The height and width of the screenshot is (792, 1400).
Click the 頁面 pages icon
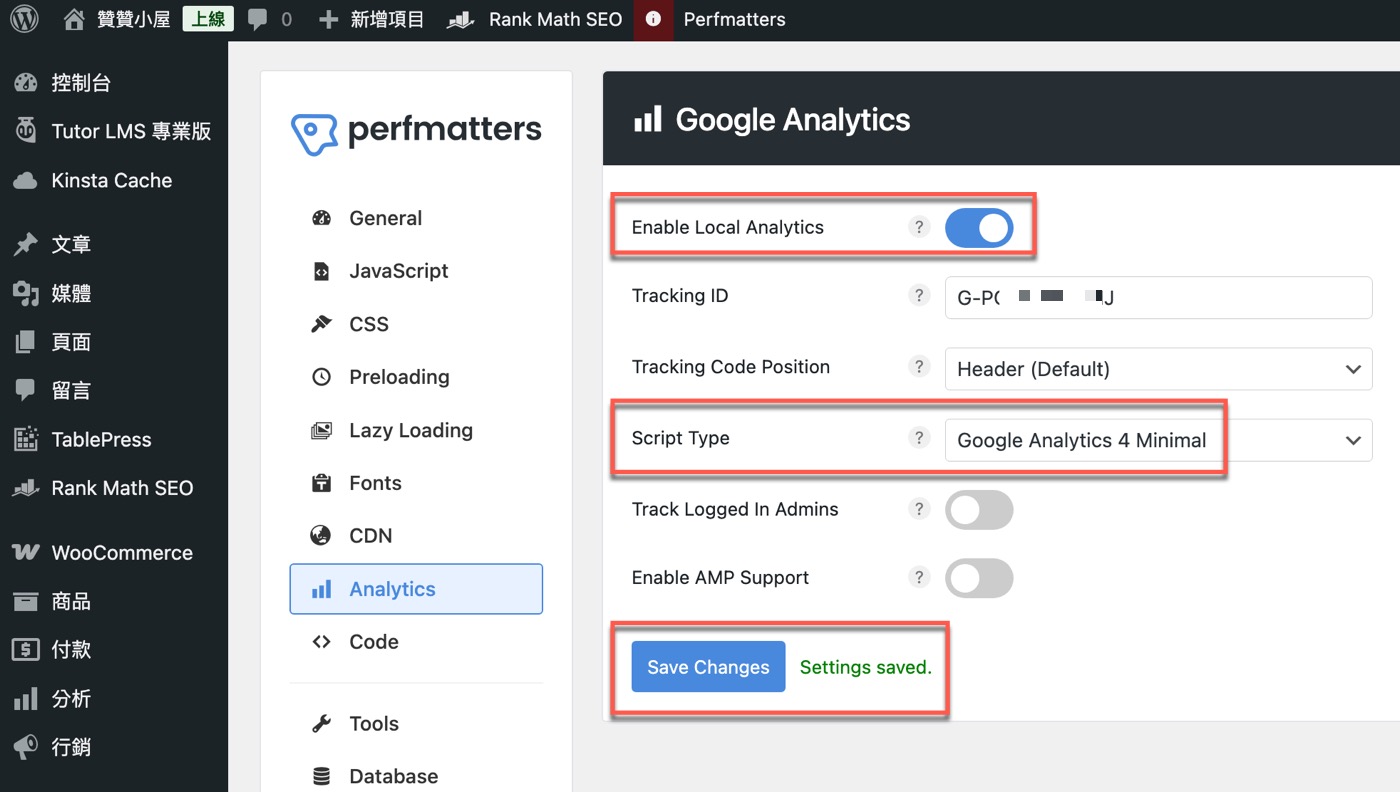pyautogui.click(x=26, y=342)
